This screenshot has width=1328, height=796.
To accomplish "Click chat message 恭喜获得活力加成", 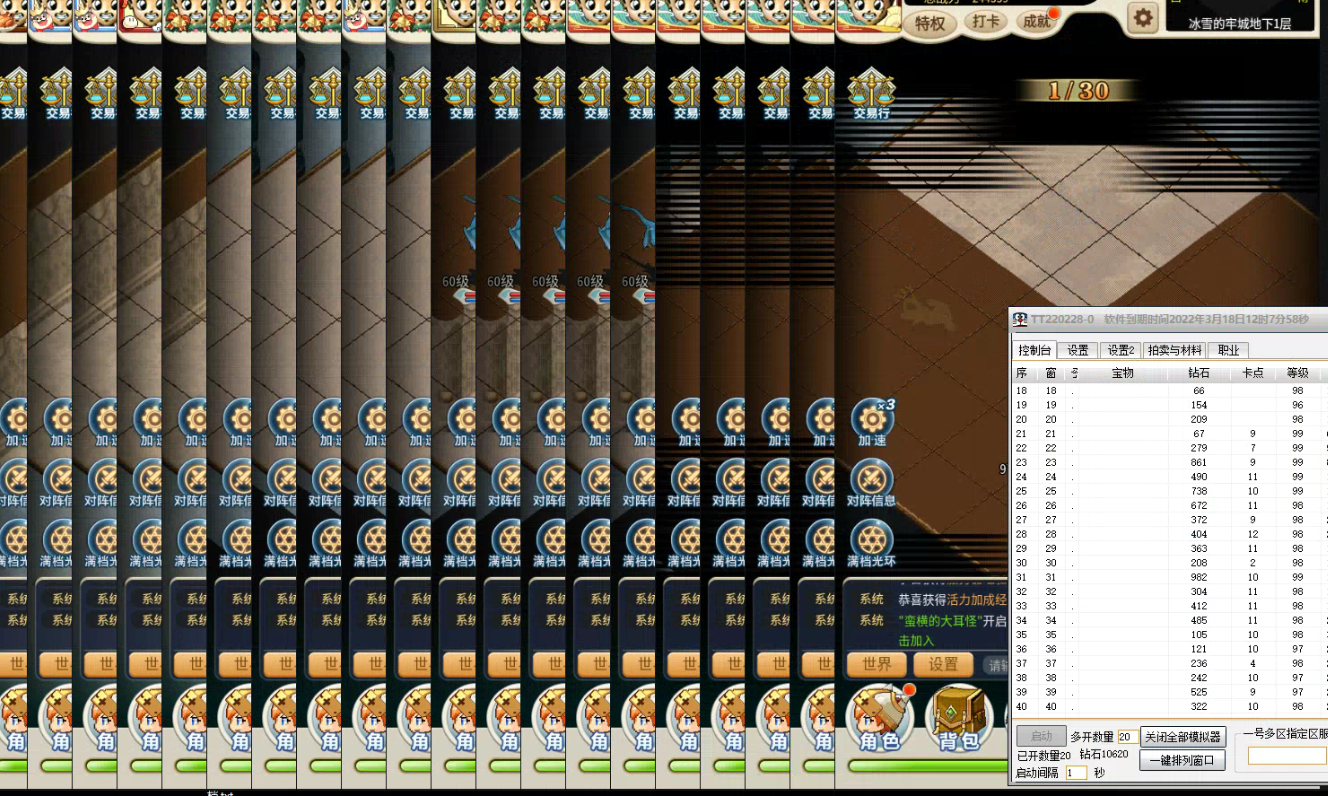I will point(952,600).
